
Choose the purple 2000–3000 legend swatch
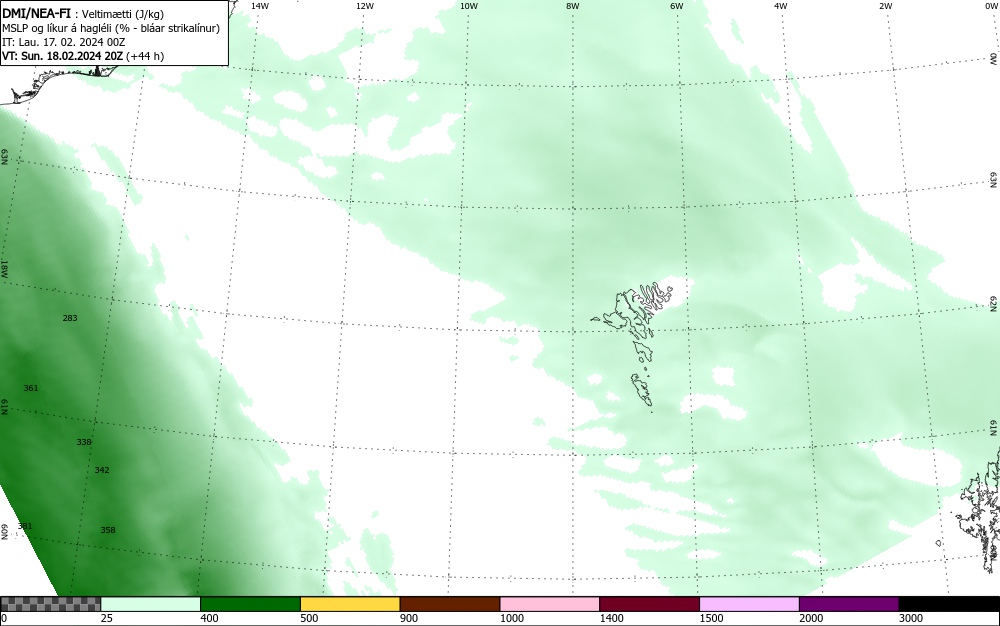pyautogui.click(x=849, y=604)
